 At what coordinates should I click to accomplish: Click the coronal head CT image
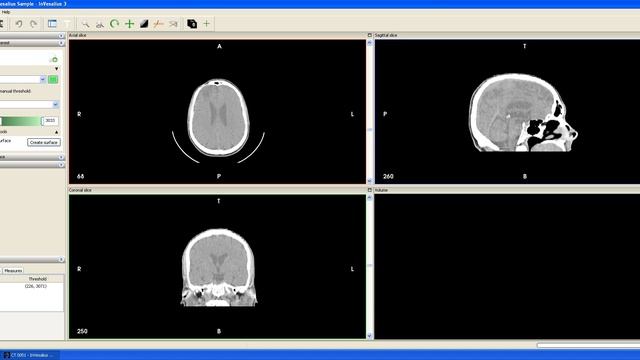point(219,268)
